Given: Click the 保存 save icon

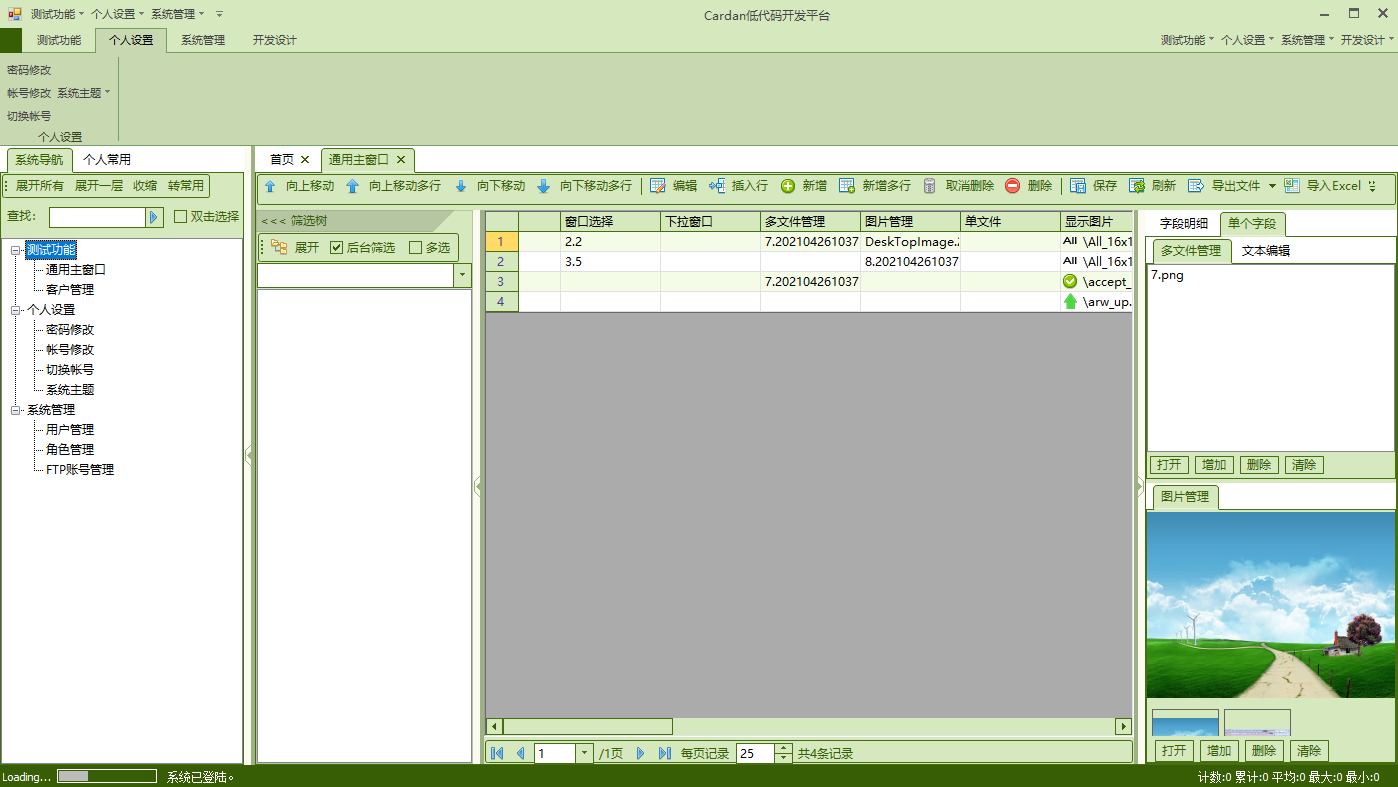Looking at the screenshot, I should (1077, 186).
